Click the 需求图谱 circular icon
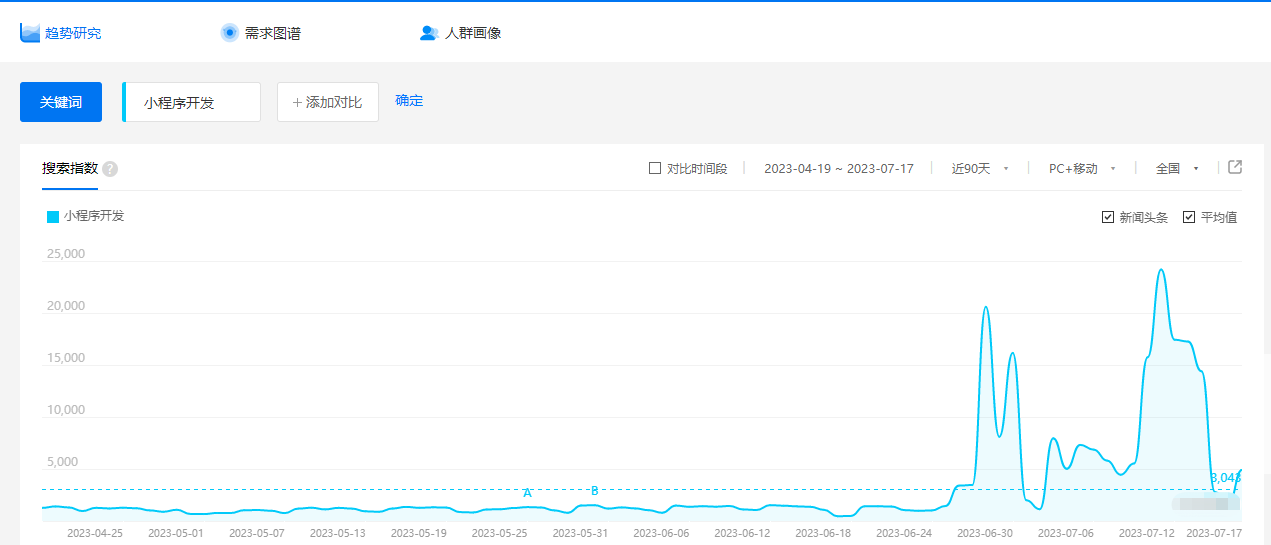The width and height of the screenshot is (1271, 545). click(229, 33)
